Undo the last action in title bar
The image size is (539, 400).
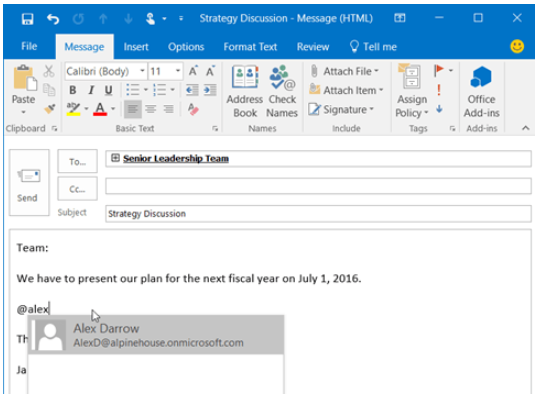coord(53,19)
